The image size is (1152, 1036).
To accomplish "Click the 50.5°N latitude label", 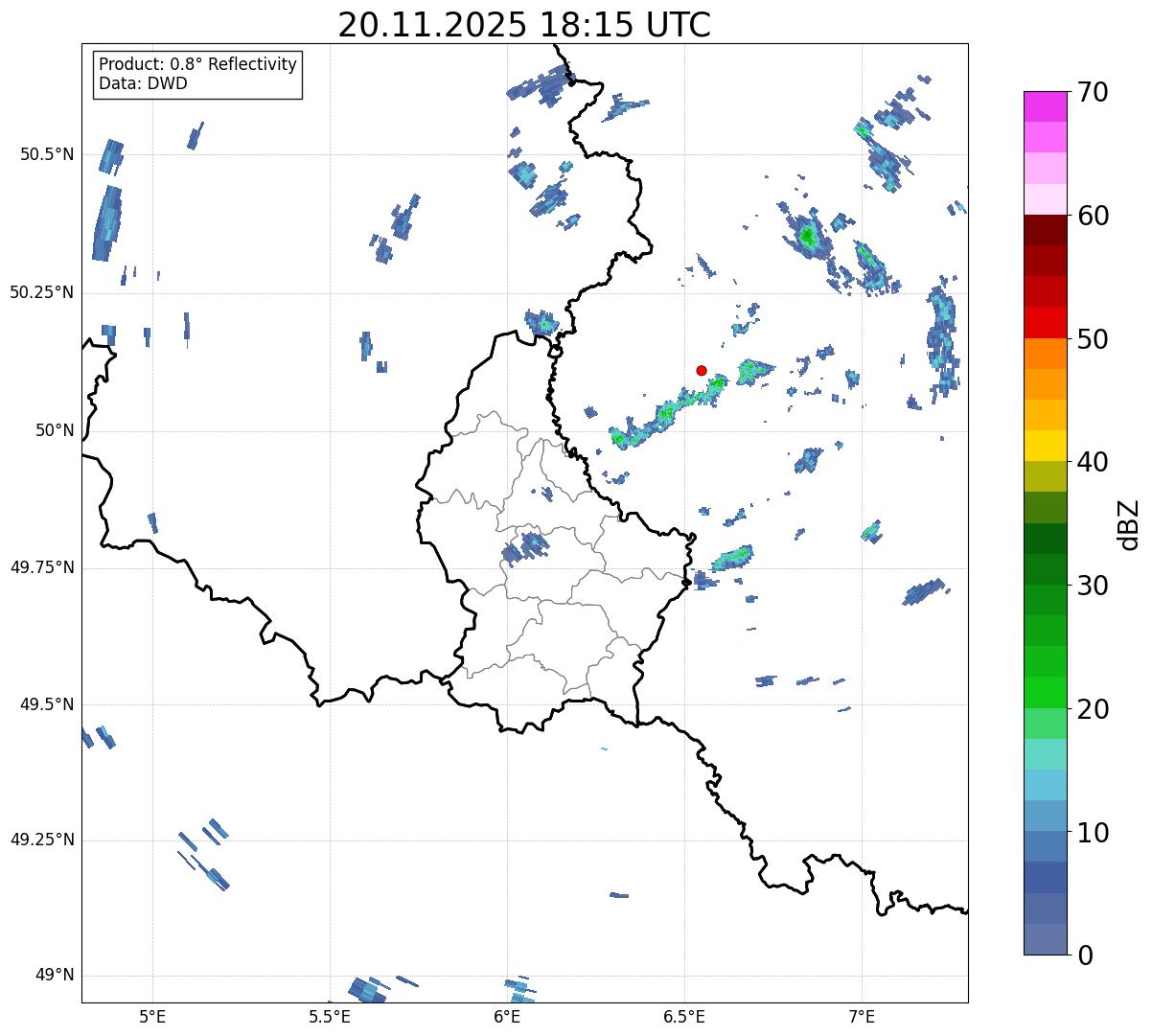I will pos(47,155).
